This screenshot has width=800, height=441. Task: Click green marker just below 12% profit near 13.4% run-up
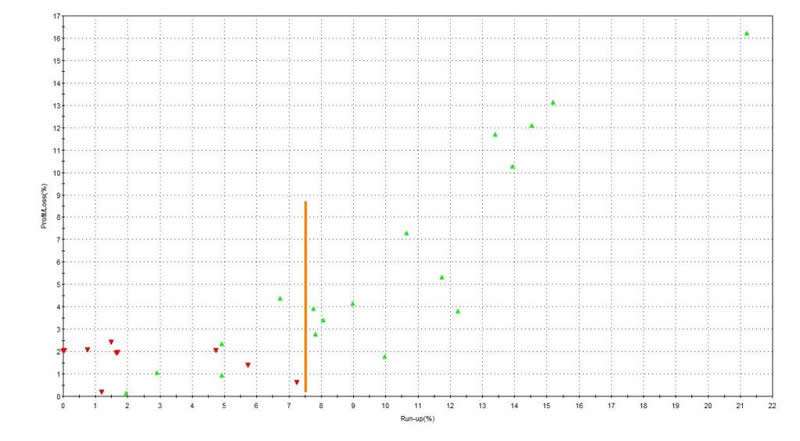click(x=494, y=135)
